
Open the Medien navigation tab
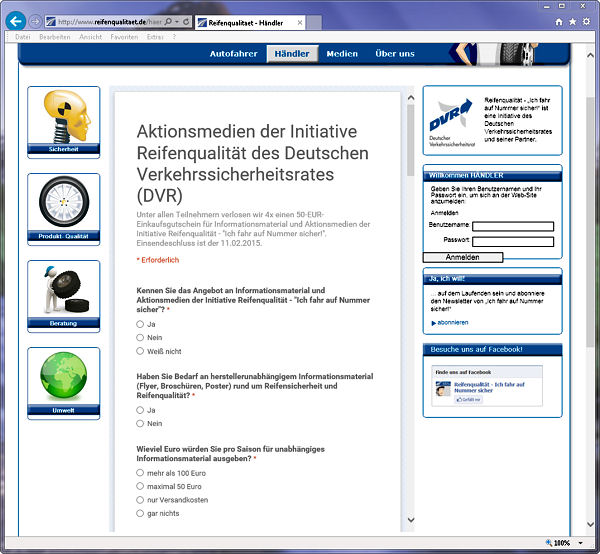342,54
